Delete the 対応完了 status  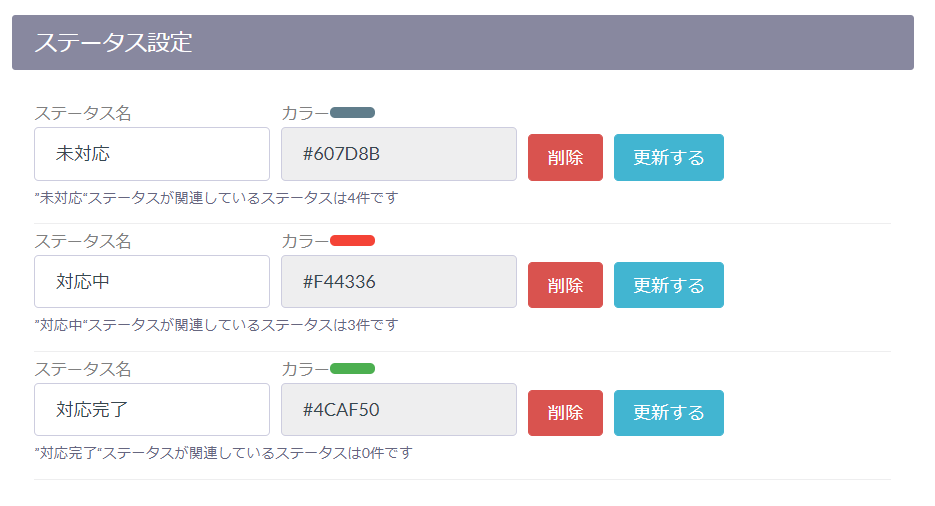565,413
